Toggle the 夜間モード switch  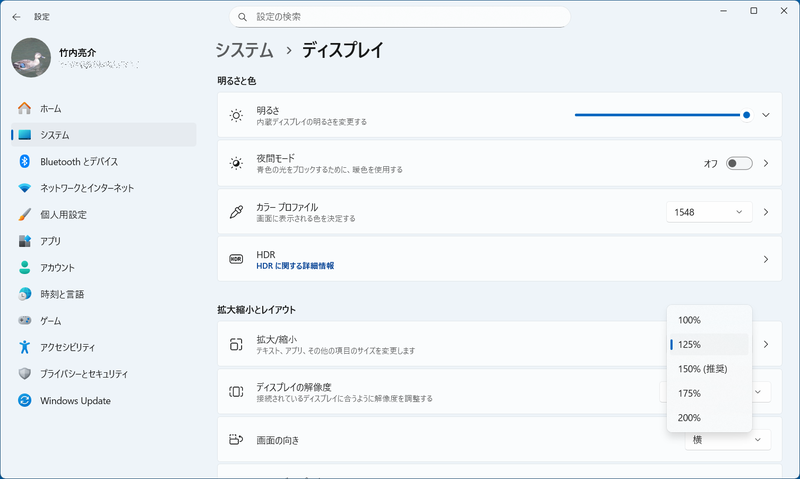click(739, 163)
